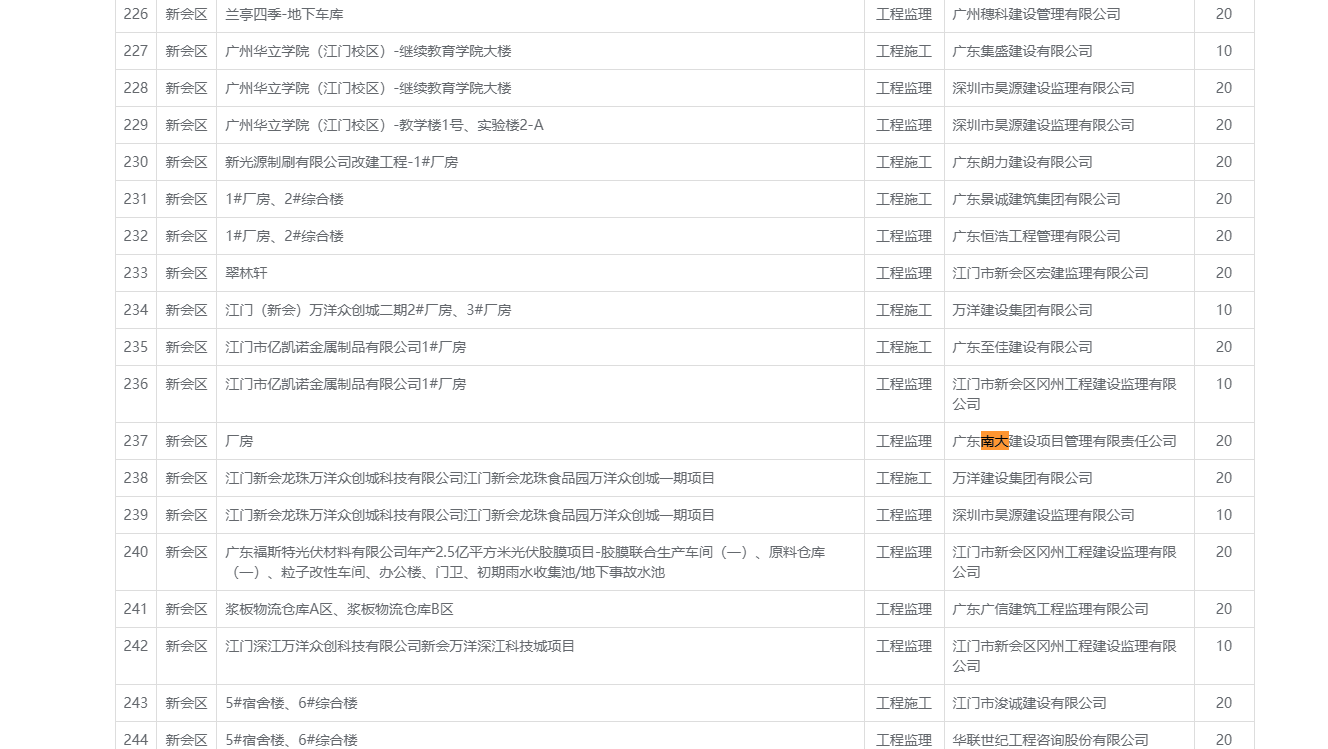The width and height of the screenshot is (1328, 749).
Task: Click company 广东恒浩工程管理有限公司
Action: point(1036,236)
